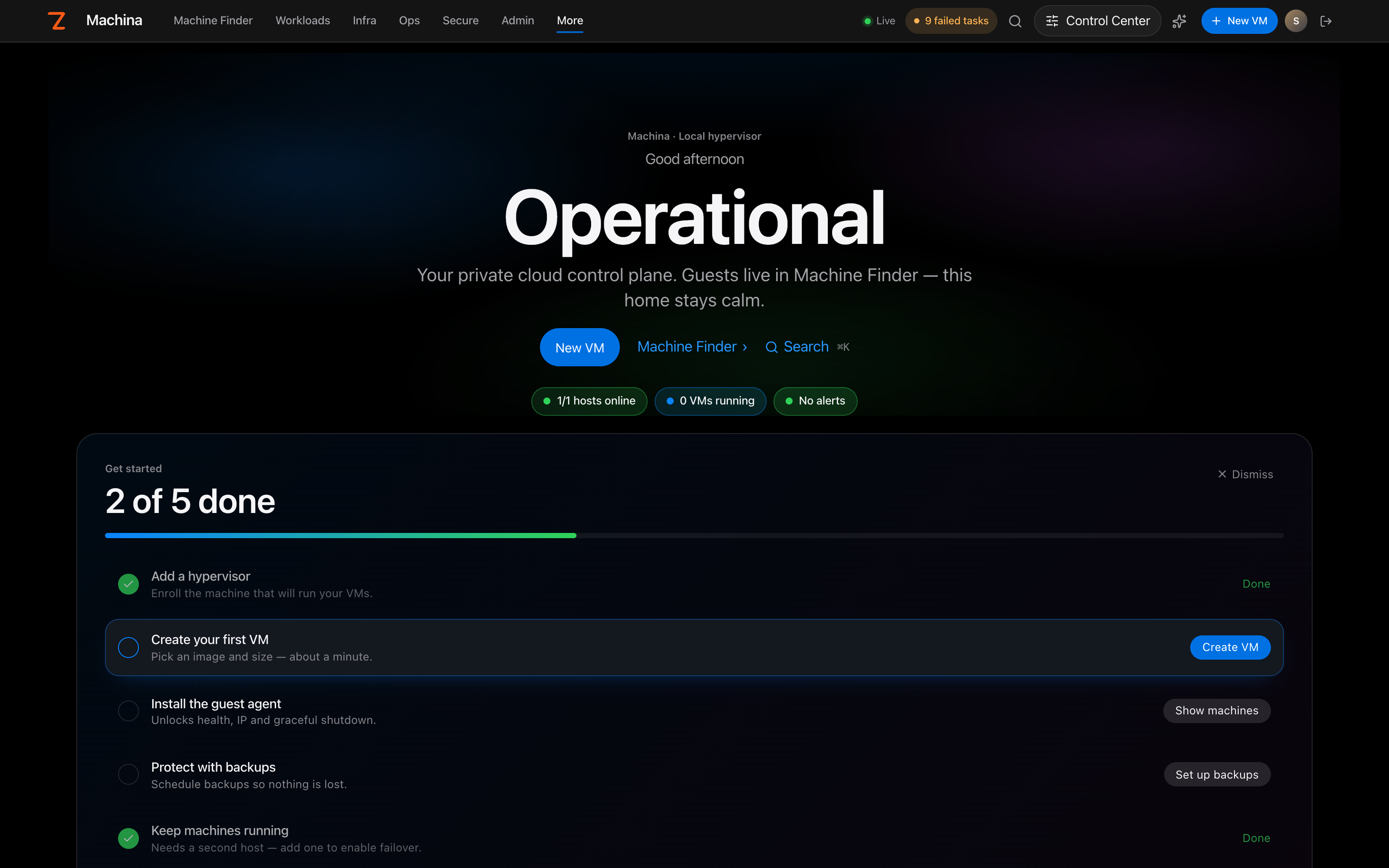
Task: Click the Add a hypervisor green checkmark
Action: 128,584
